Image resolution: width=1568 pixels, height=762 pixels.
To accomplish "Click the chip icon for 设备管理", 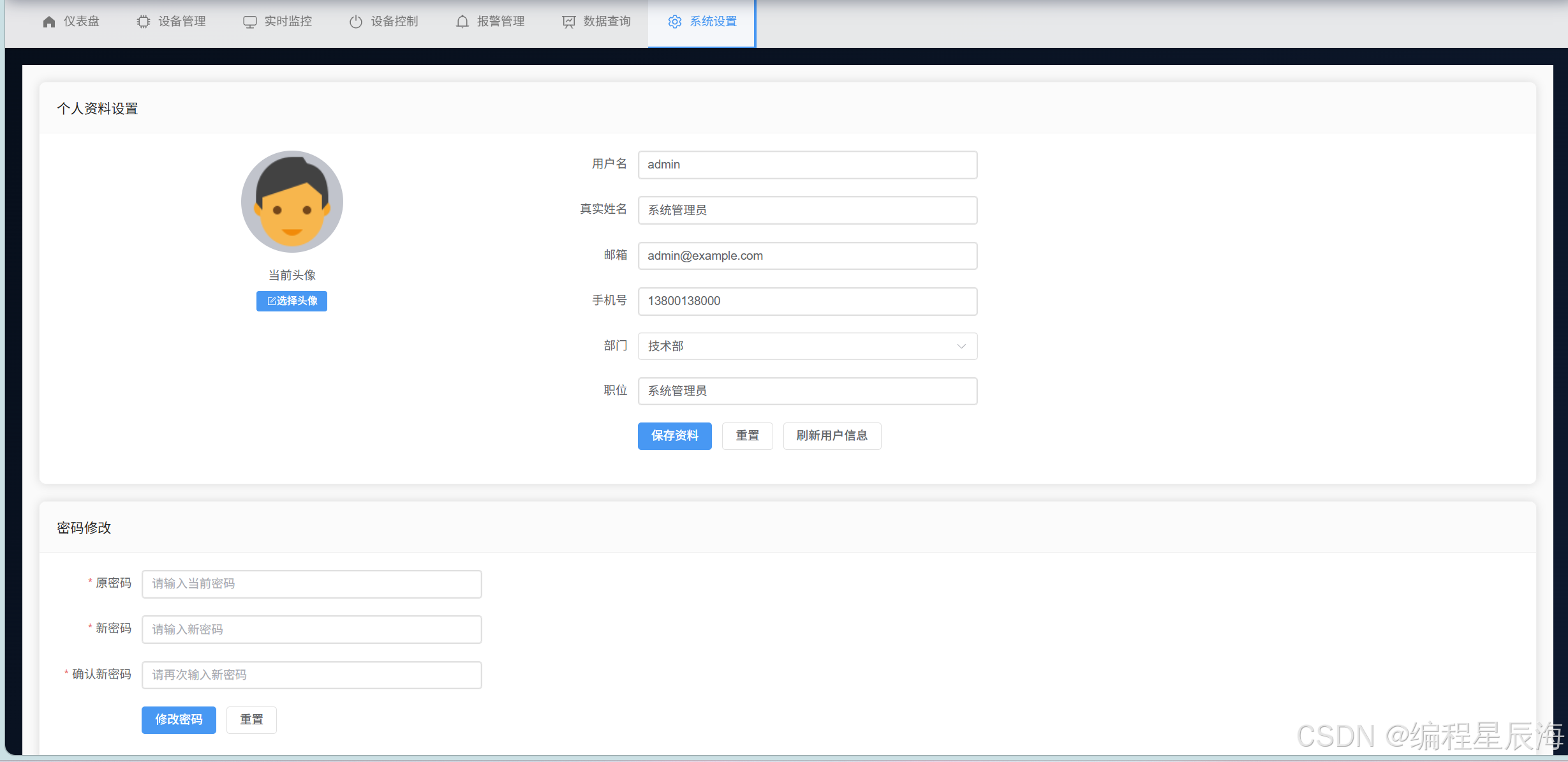I will pos(144,22).
